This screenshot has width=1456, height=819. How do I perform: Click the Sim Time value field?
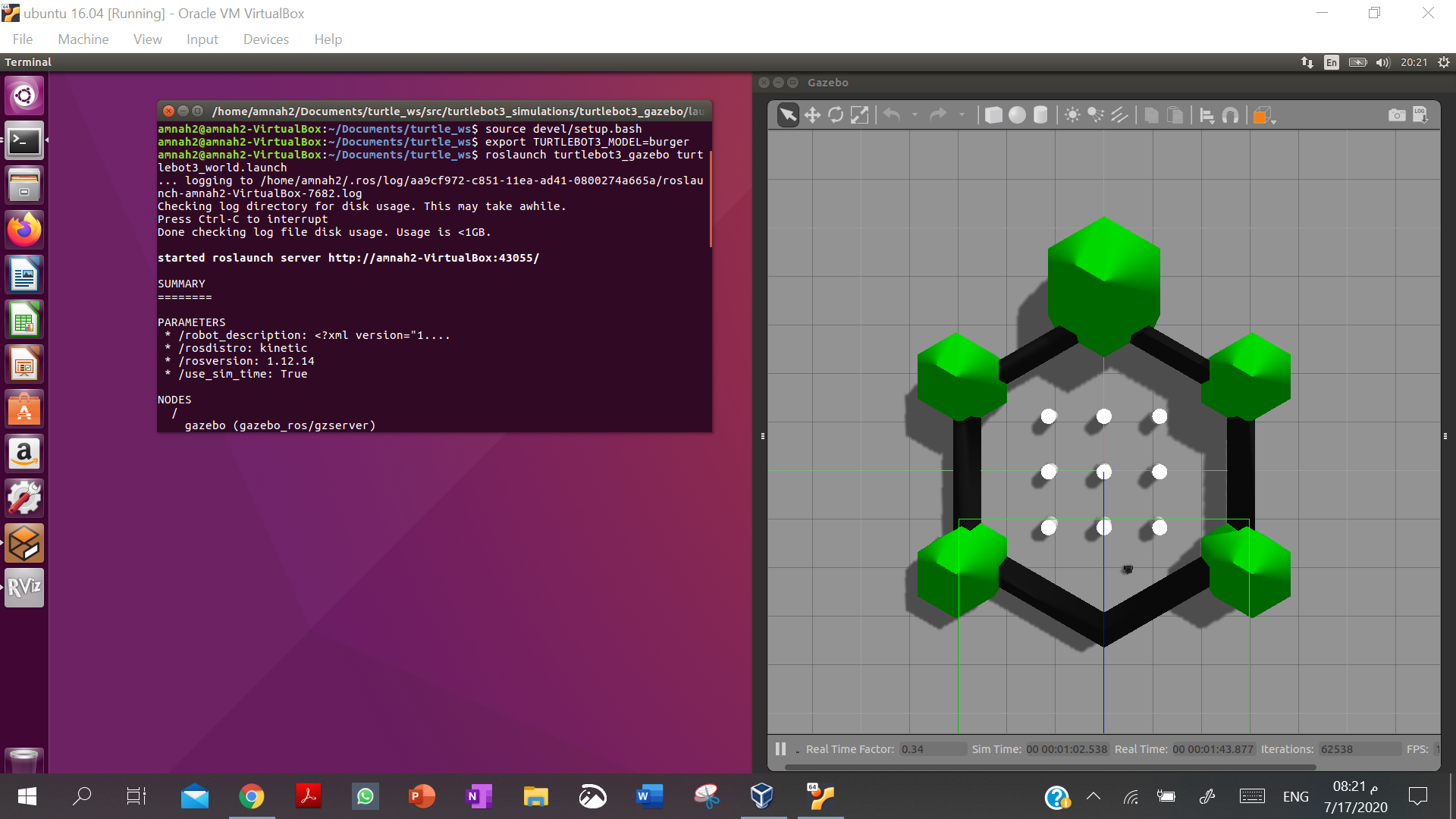click(x=1067, y=749)
